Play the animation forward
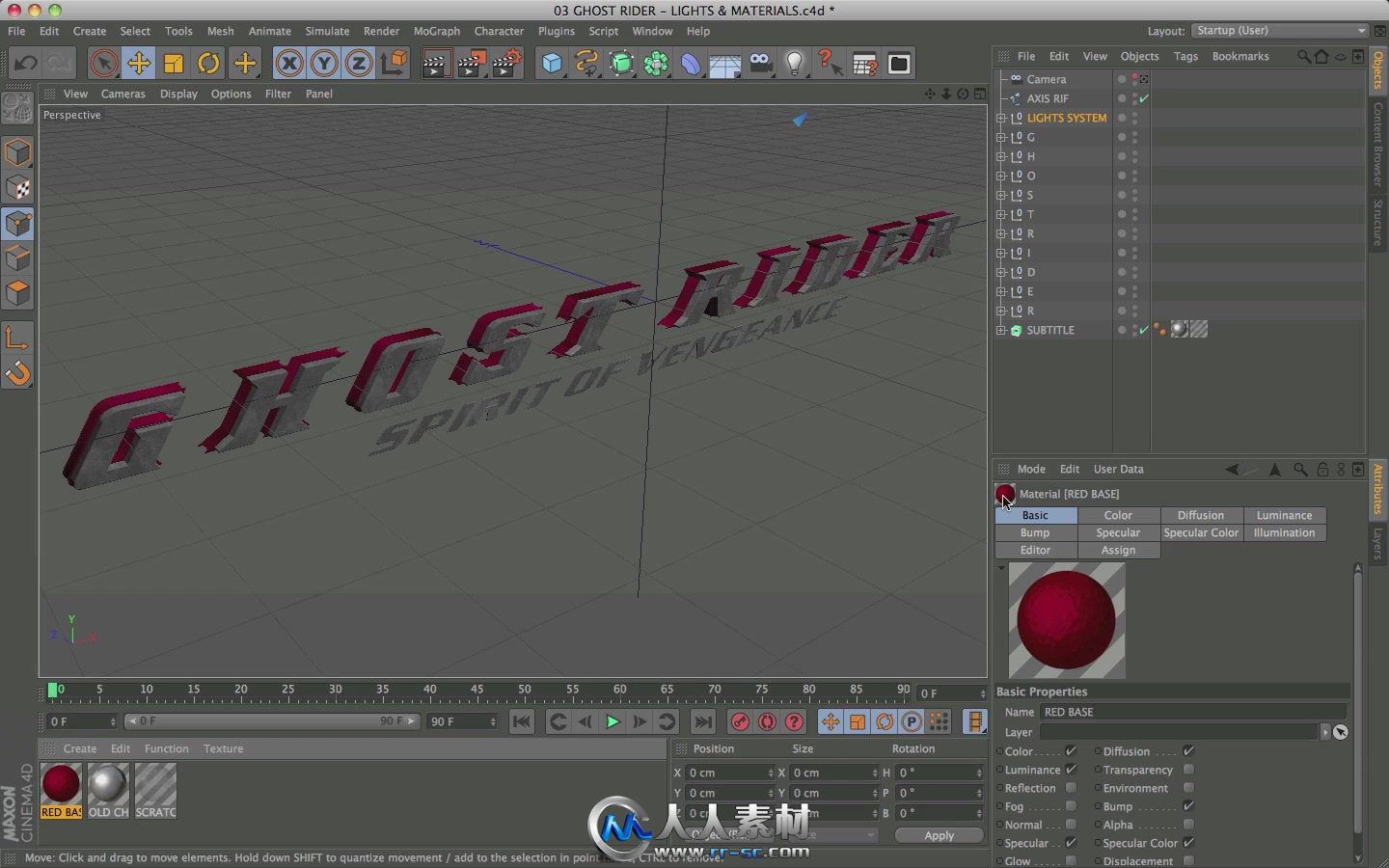 pos(613,721)
